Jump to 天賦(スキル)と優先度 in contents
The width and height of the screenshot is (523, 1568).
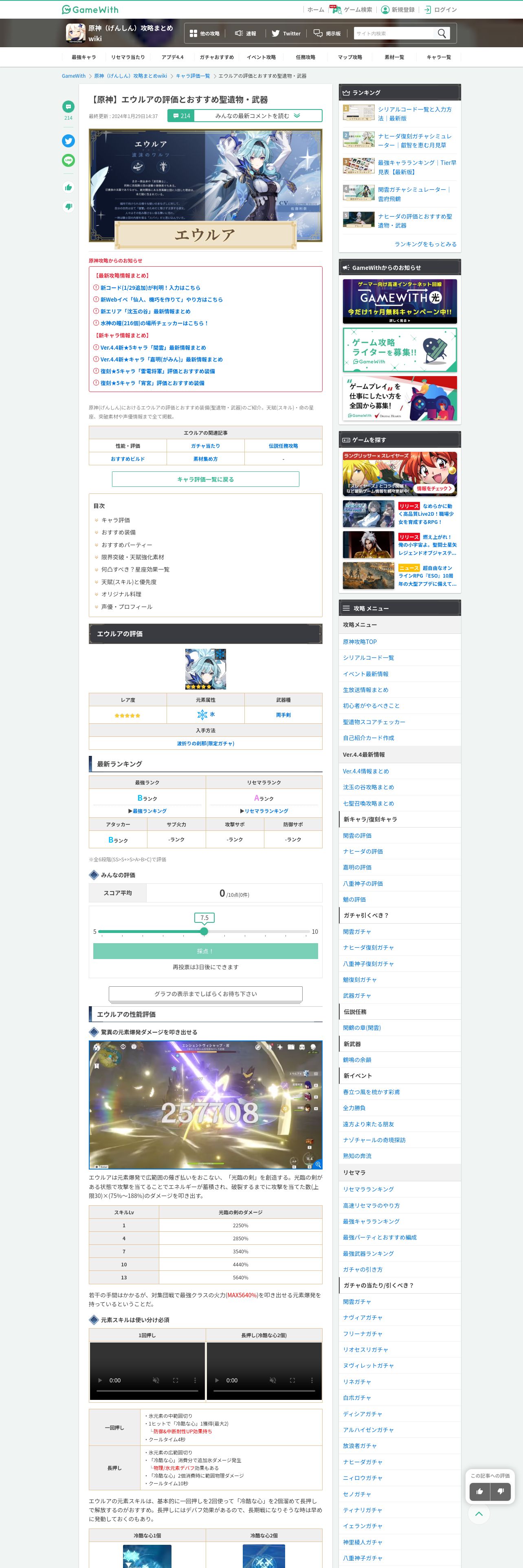(129, 582)
